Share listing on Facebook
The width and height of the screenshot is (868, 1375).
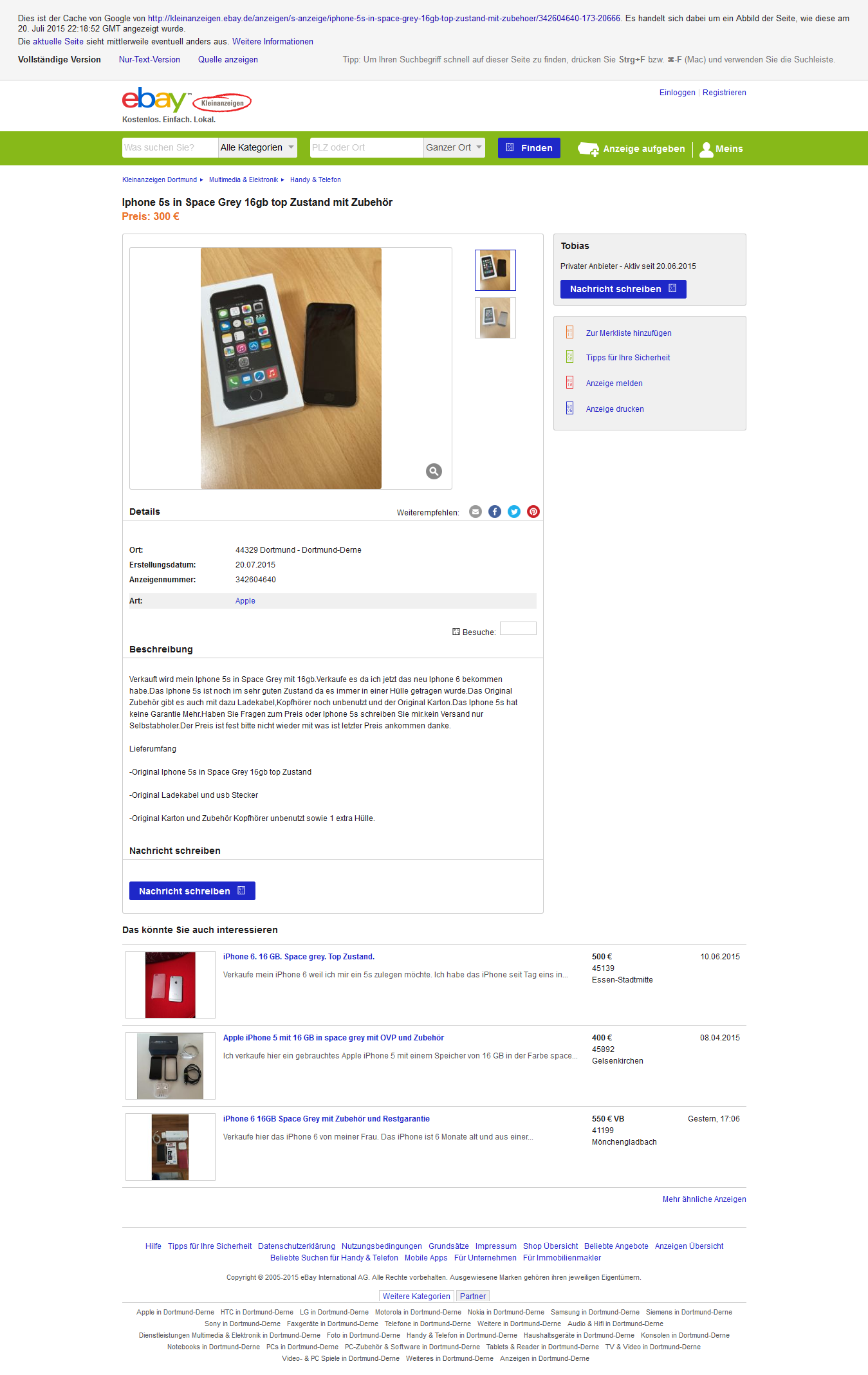[495, 512]
